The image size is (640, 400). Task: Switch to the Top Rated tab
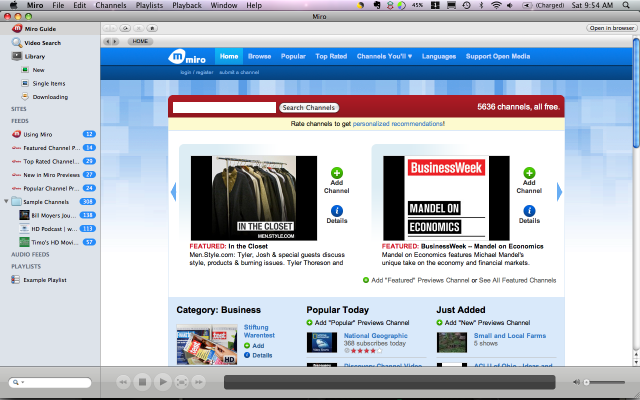pyautogui.click(x=331, y=56)
